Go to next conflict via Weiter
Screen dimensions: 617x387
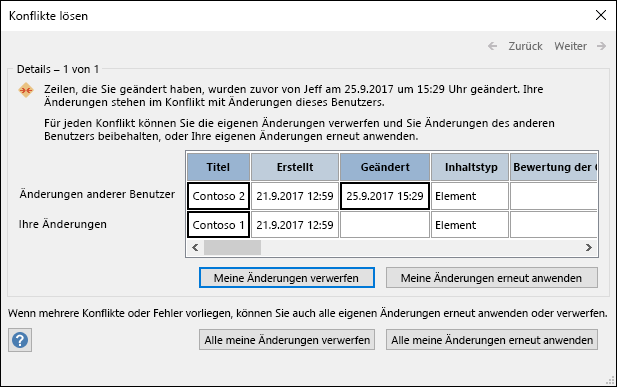click(x=570, y=46)
